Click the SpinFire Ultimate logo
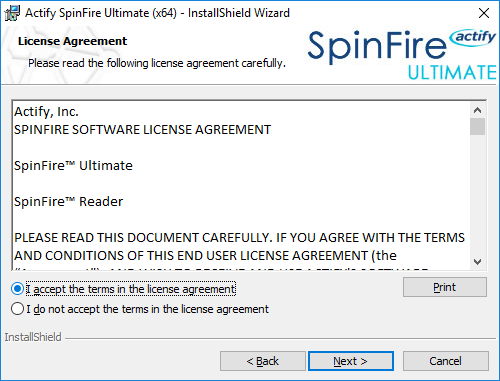This screenshot has height=381, width=500. point(402,55)
